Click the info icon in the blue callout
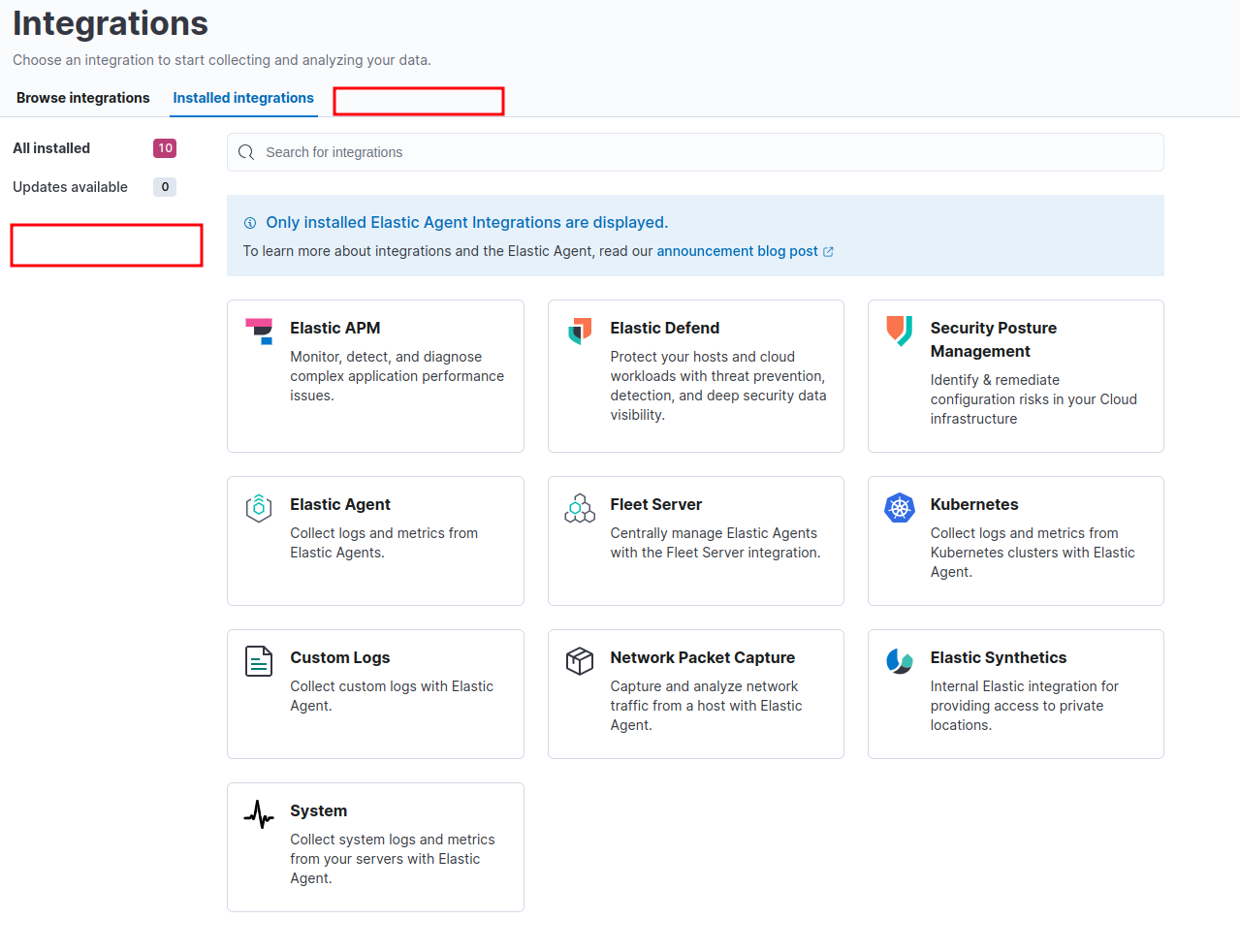Image resolution: width=1240 pixels, height=952 pixels. click(x=251, y=222)
